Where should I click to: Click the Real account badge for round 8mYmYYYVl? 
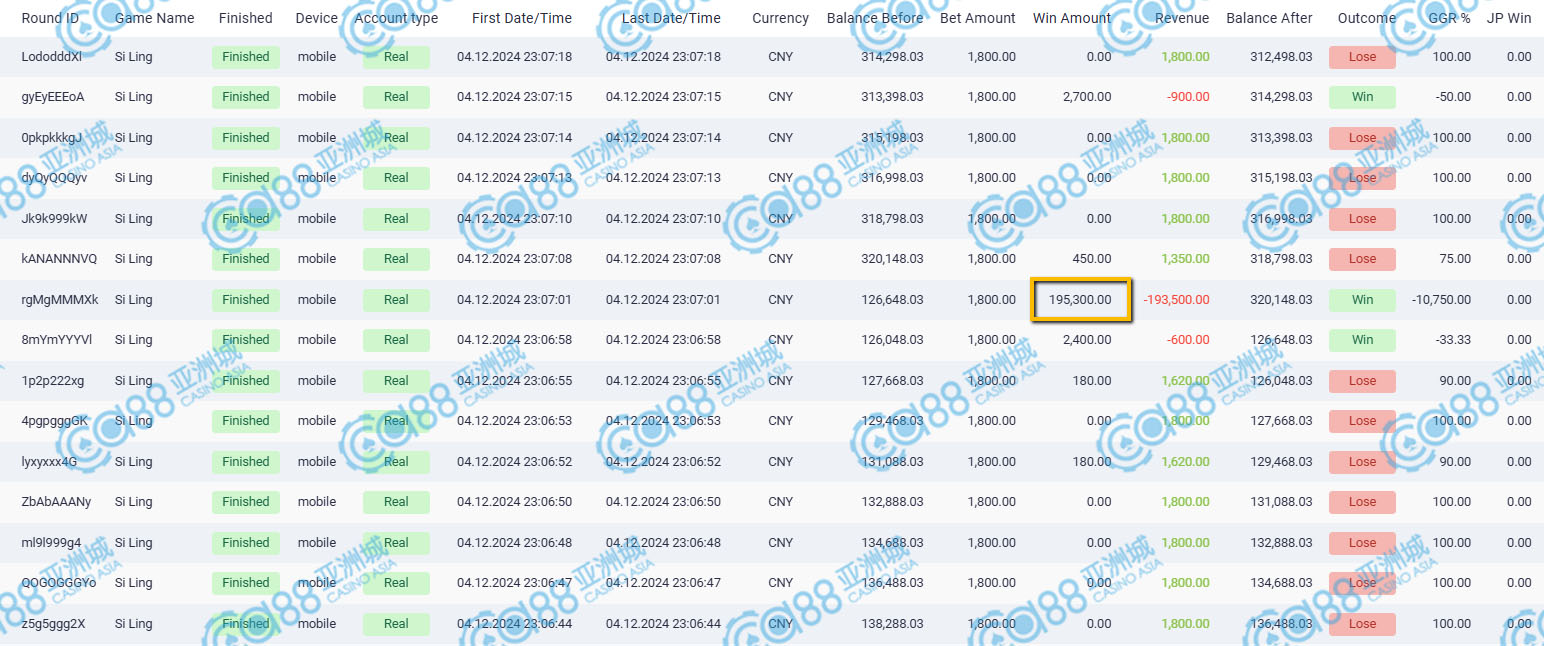pos(396,340)
